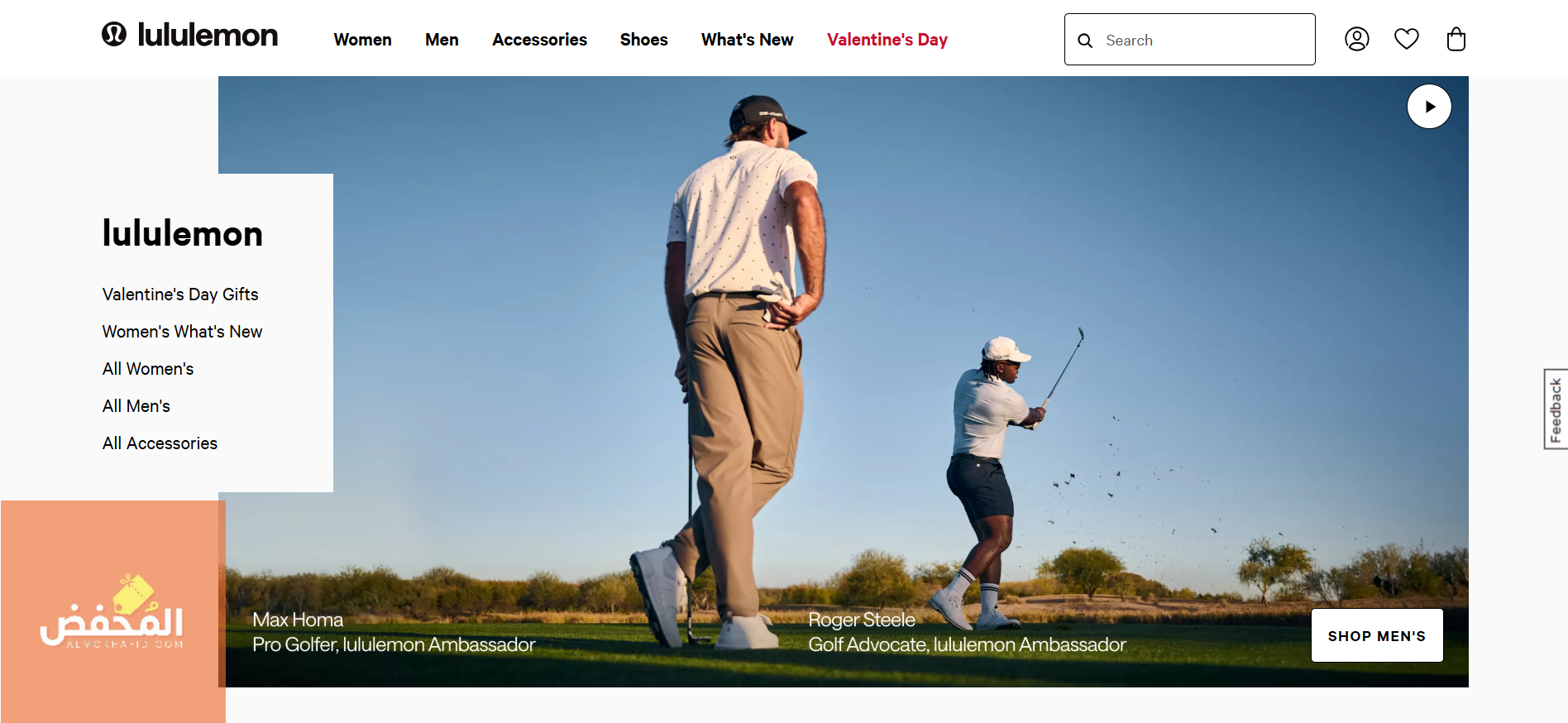Screen dimensions: 1568x723
Task: Click the SHOP MEN'S button
Action: click(1377, 635)
